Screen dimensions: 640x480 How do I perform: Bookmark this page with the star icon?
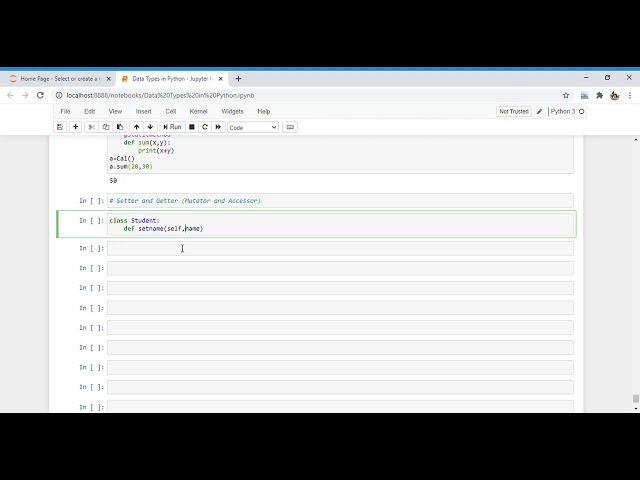tap(566, 95)
